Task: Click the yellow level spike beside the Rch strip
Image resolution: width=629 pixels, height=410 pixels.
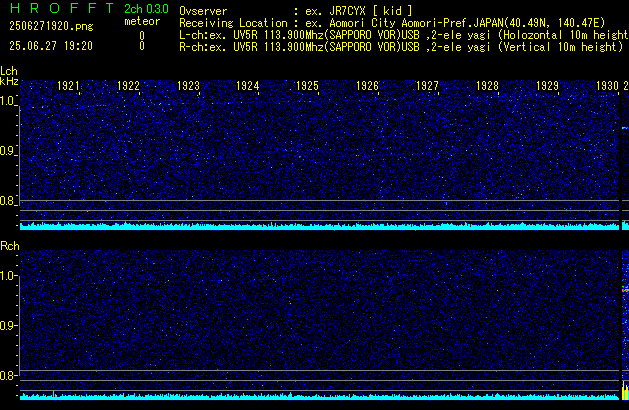Action: point(625,391)
